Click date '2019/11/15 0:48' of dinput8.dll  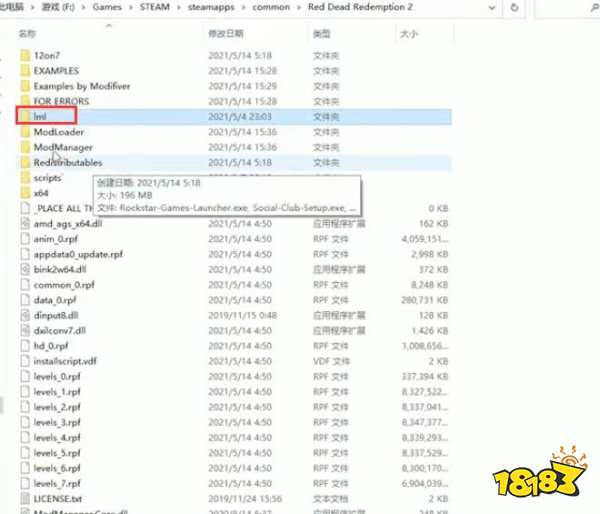[242, 315]
